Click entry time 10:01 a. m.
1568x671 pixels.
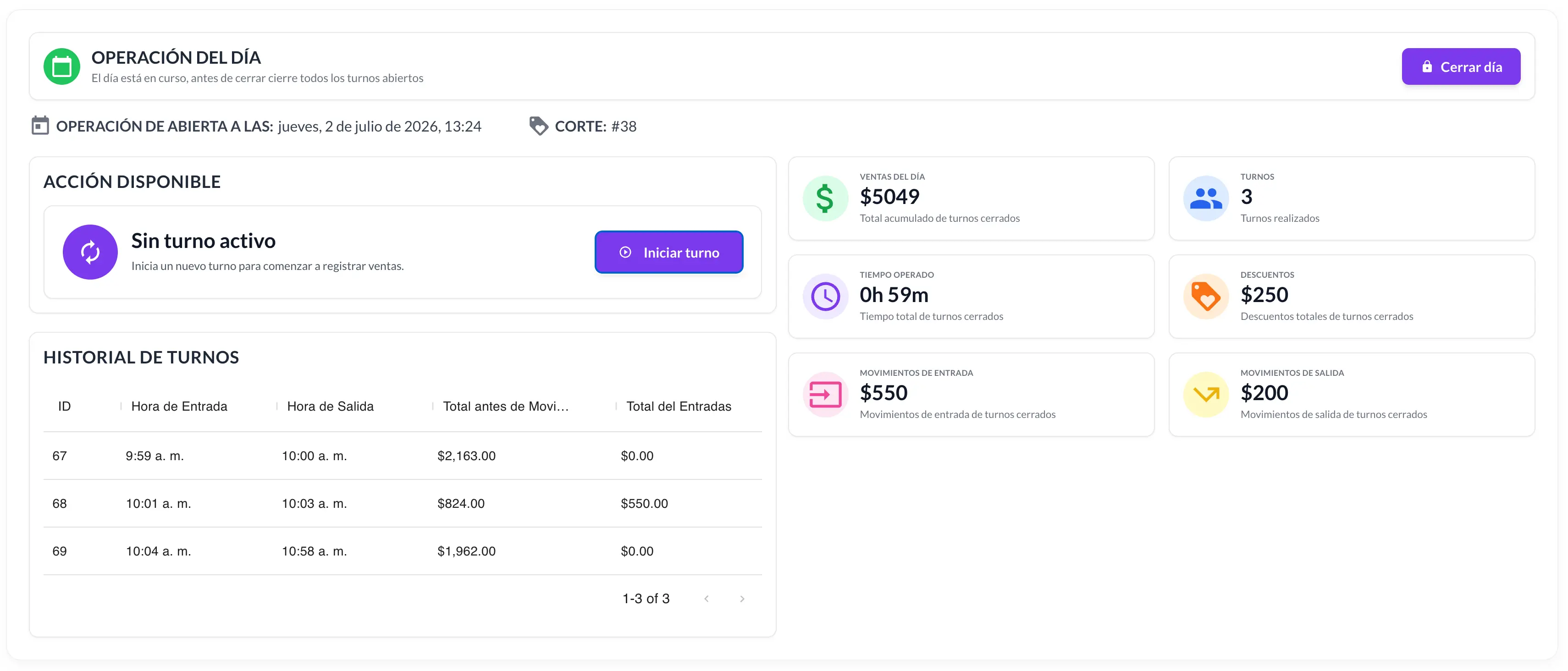[x=158, y=504]
